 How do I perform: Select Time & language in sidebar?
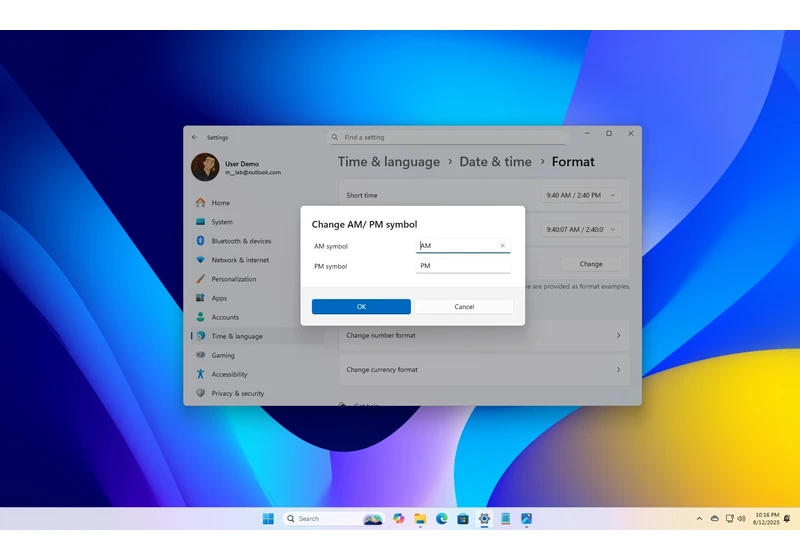tap(257, 336)
